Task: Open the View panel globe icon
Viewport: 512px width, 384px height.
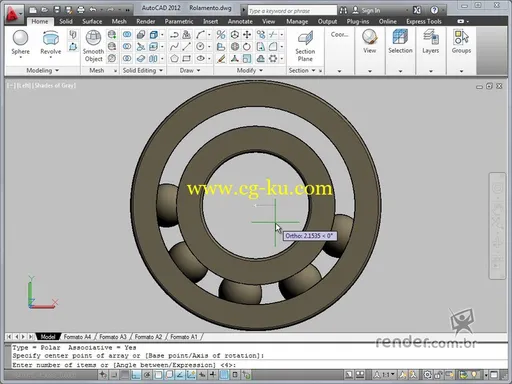Action: pos(369,37)
